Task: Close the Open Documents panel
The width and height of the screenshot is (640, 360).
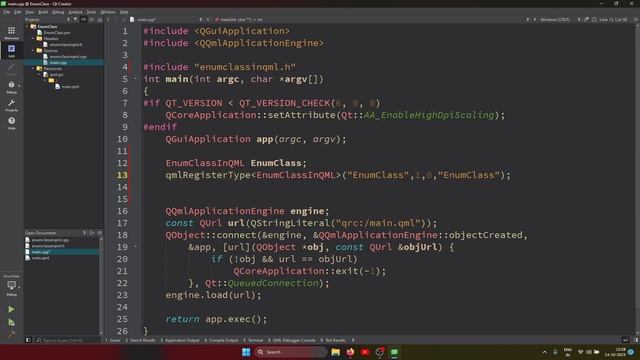Action: pyautogui.click(x=100, y=233)
